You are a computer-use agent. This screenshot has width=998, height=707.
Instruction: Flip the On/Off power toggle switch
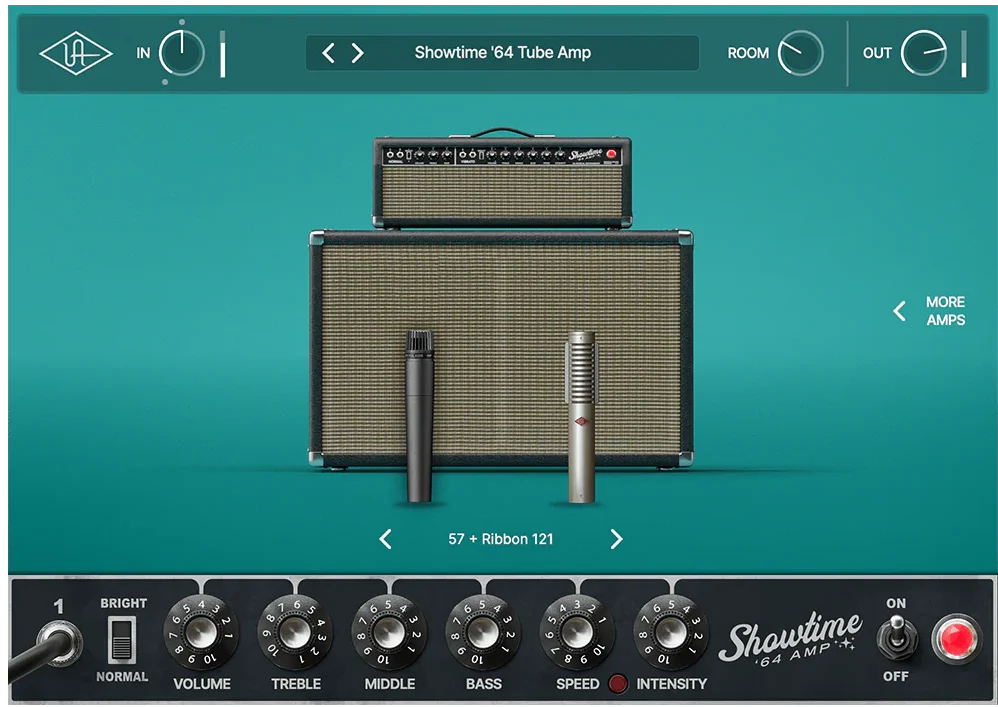tap(896, 637)
